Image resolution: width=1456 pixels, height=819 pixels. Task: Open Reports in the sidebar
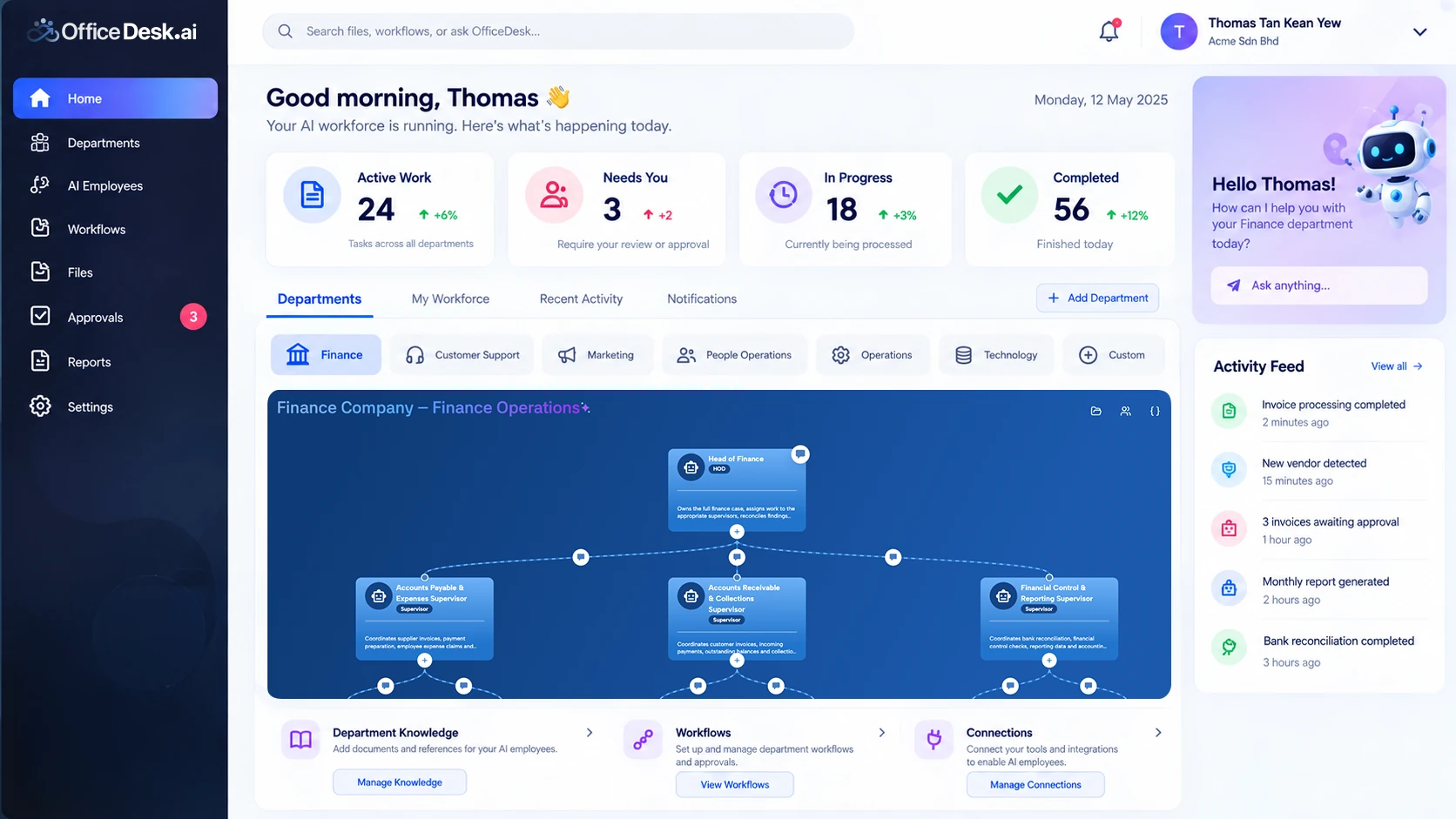pos(115,362)
